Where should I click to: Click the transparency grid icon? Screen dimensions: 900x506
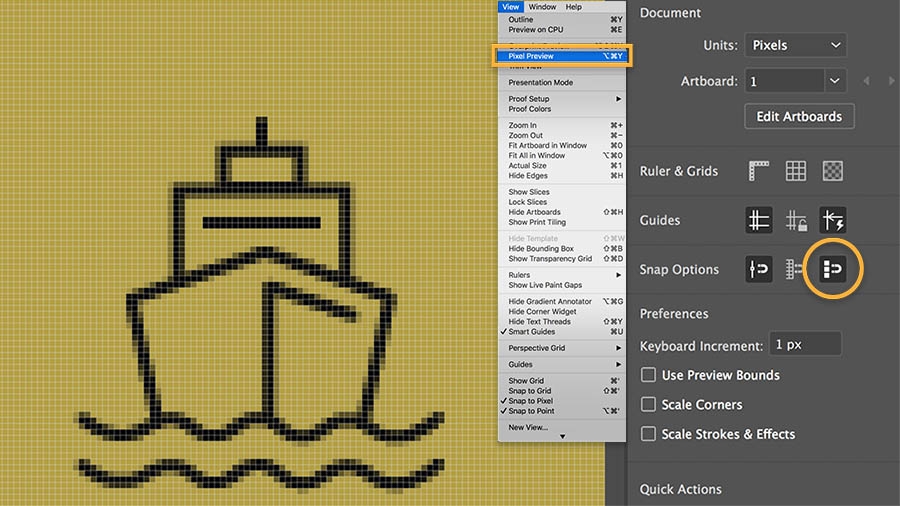coord(833,171)
